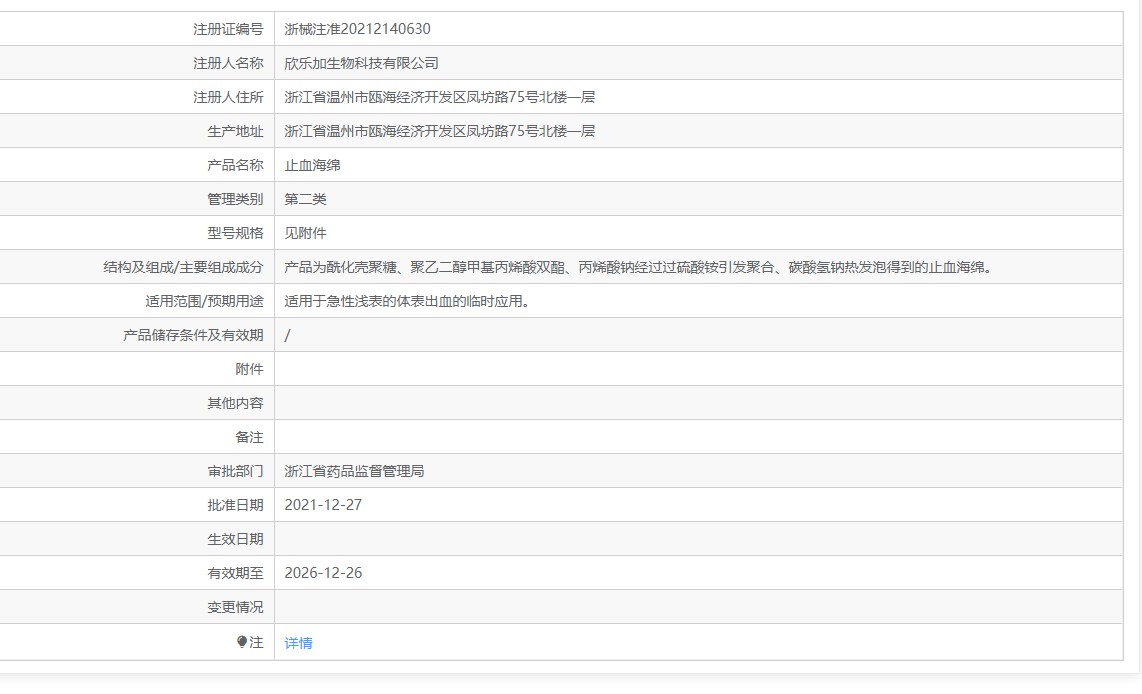Click the 备注 label

click(249, 437)
